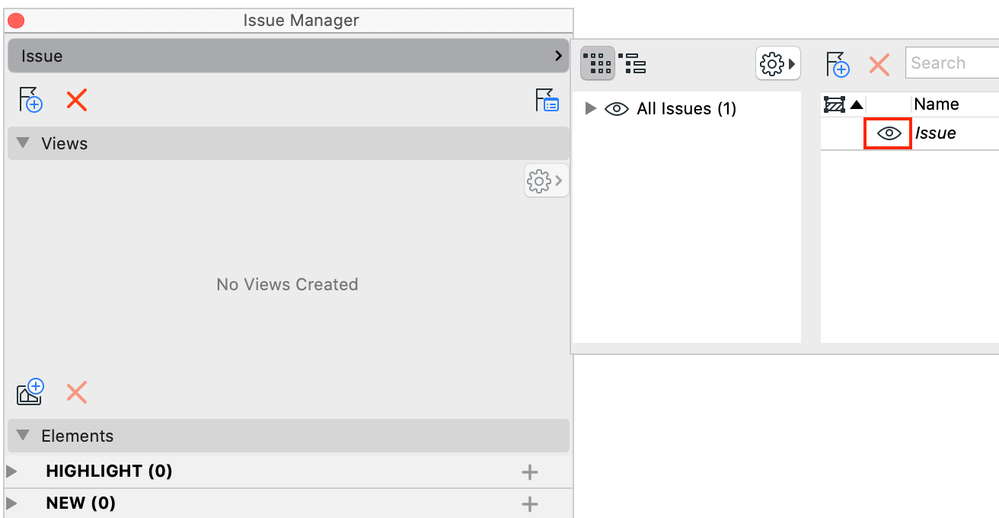This screenshot has height=518, width=999.
Task: Collapse the Views section
Action: [24, 144]
